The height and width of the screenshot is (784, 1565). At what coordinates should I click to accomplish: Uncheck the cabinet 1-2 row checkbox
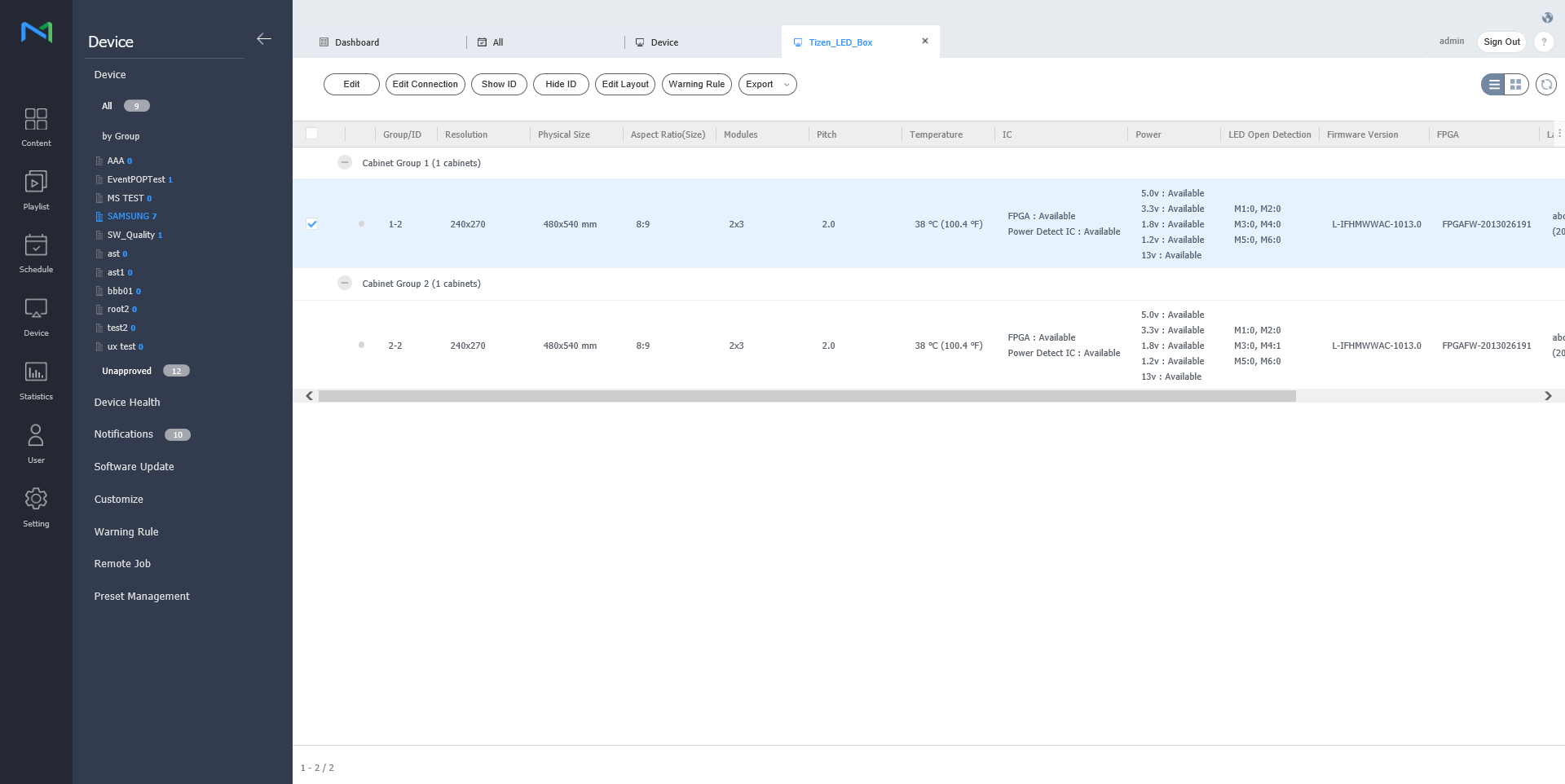click(x=312, y=224)
